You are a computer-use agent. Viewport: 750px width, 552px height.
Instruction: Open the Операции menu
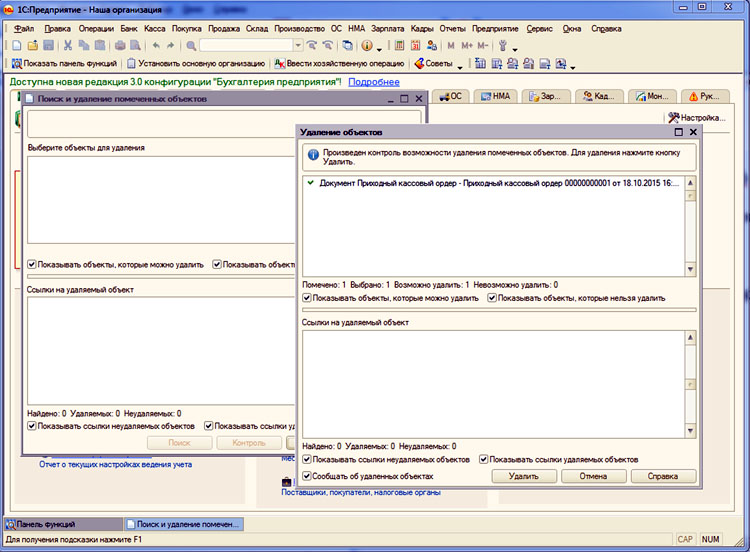(96, 29)
